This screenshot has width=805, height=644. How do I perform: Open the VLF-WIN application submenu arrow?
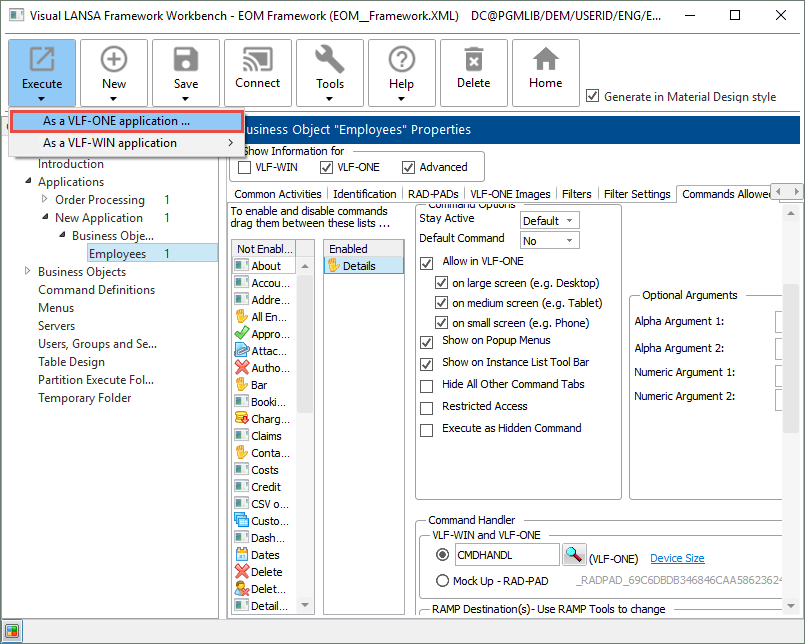coord(231,143)
